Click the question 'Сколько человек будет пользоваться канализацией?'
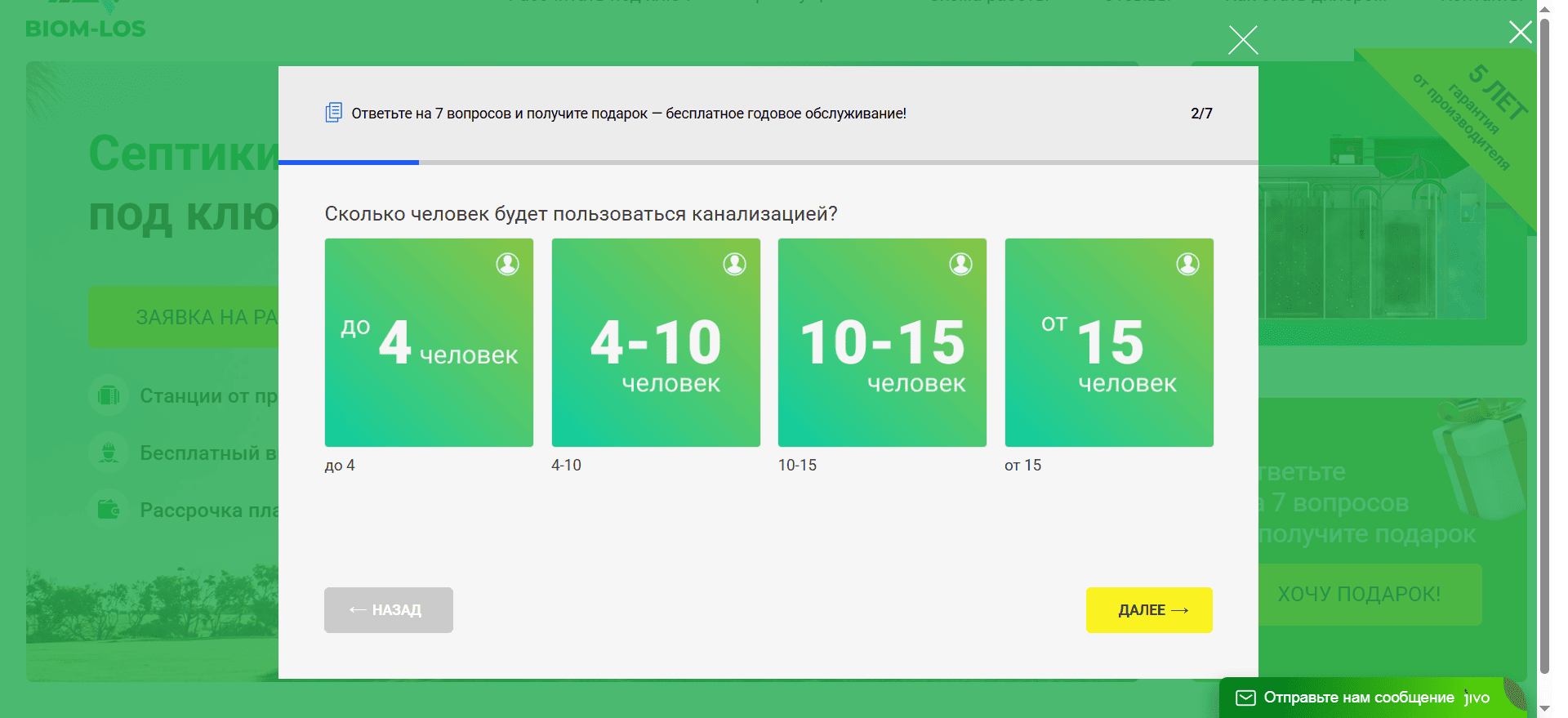Viewport: 1568px width, 718px height. (581, 214)
